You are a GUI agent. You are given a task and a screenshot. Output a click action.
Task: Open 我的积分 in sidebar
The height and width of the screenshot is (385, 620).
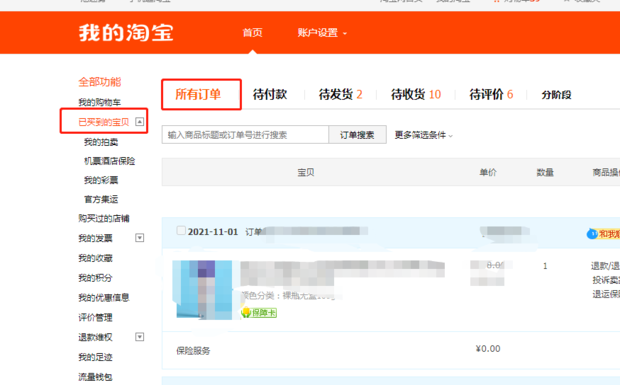[x=95, y=278]
